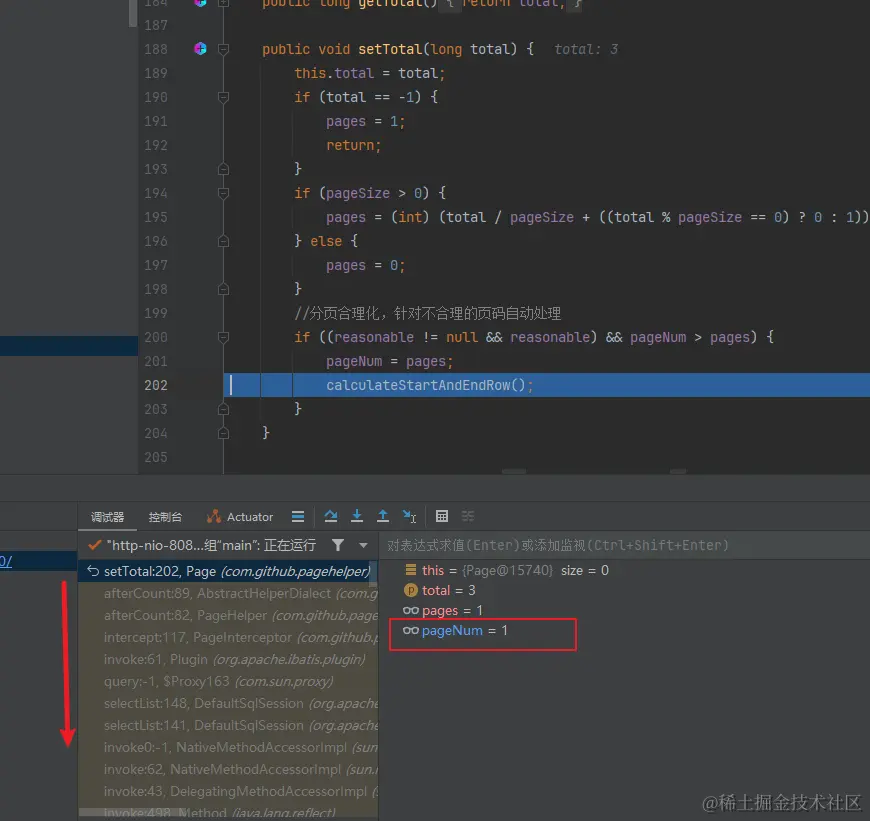Click the fold end marker at line 204

(224, 433)
